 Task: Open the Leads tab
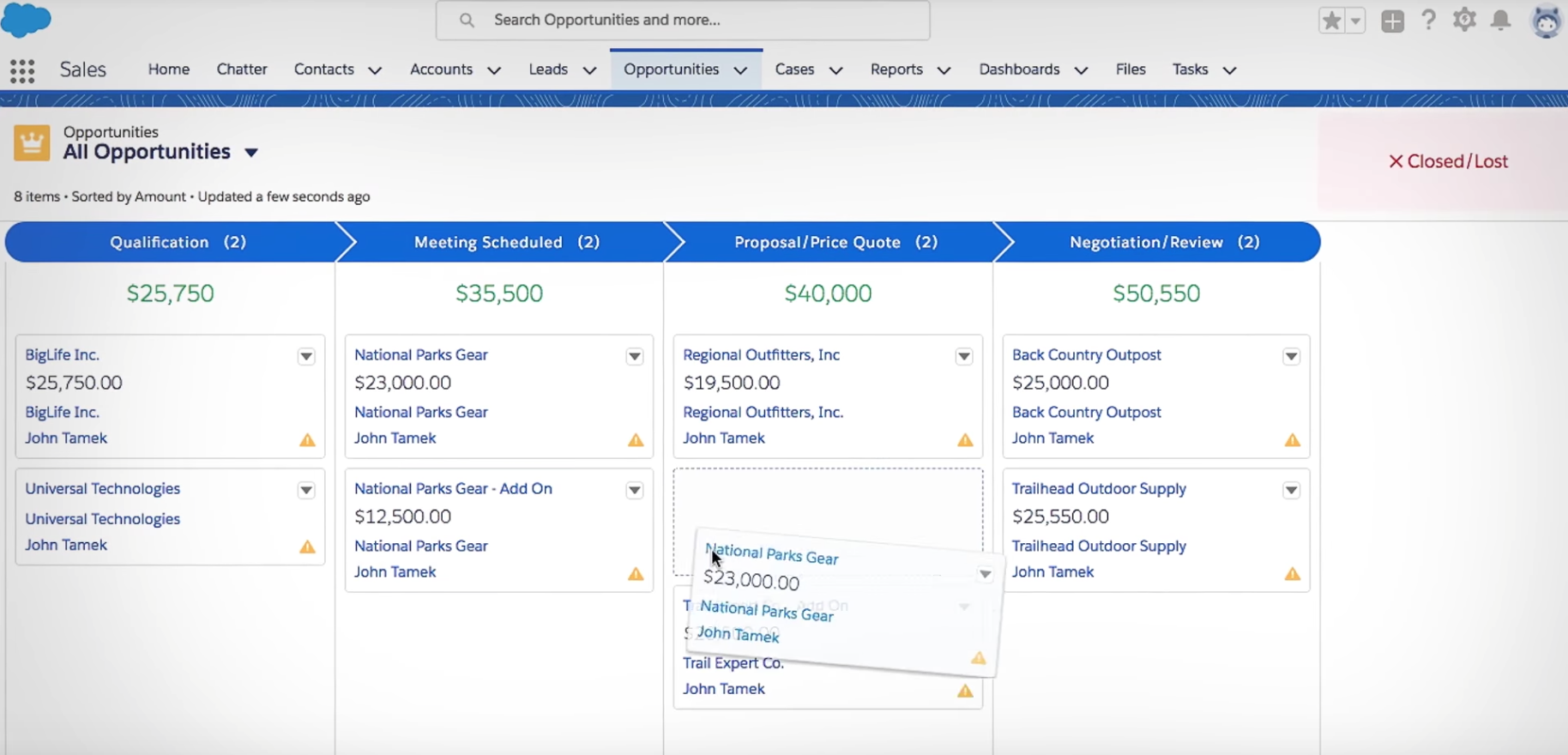point(548,69)
